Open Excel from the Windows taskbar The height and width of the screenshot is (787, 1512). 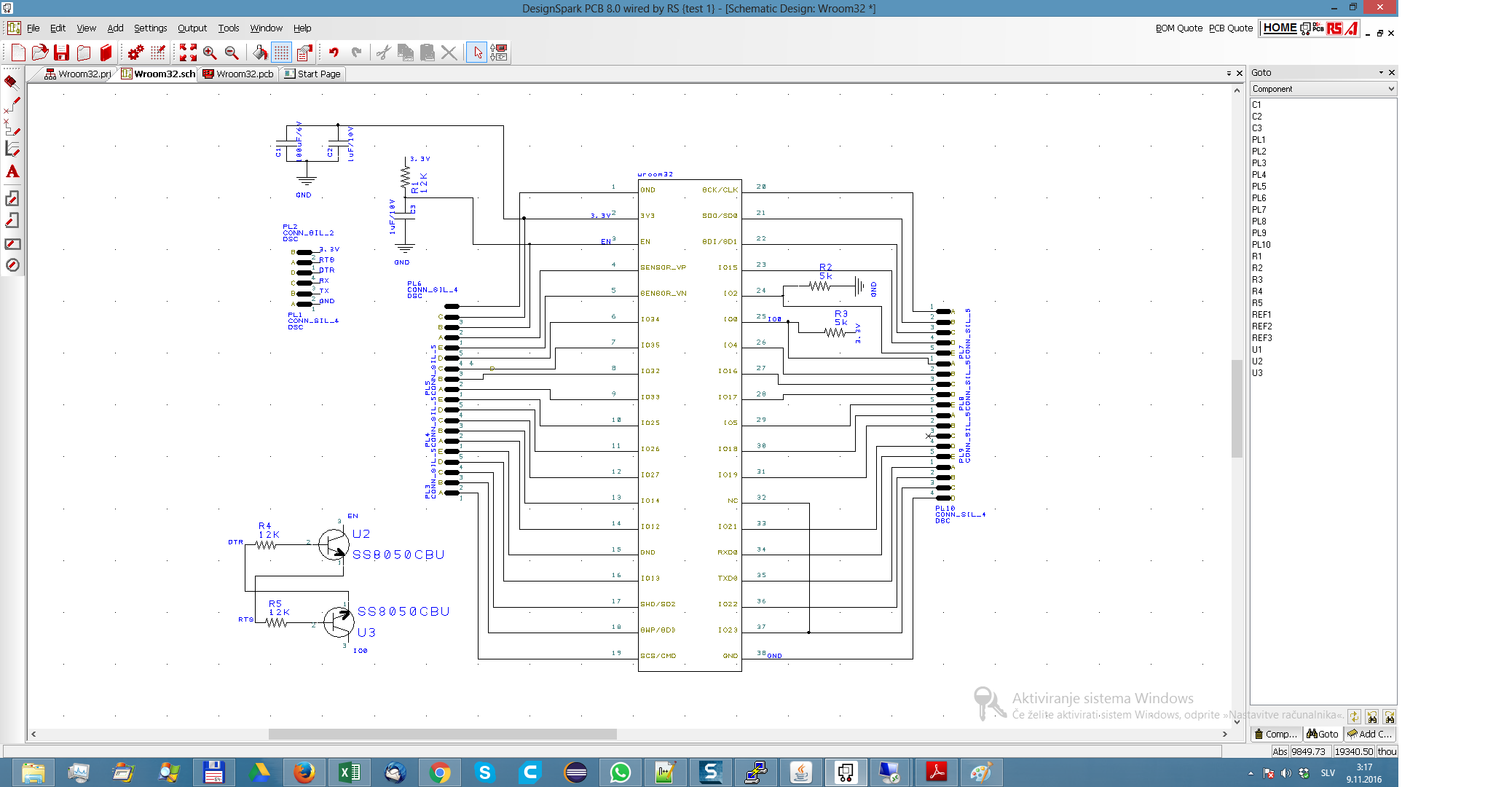point(350,772)
